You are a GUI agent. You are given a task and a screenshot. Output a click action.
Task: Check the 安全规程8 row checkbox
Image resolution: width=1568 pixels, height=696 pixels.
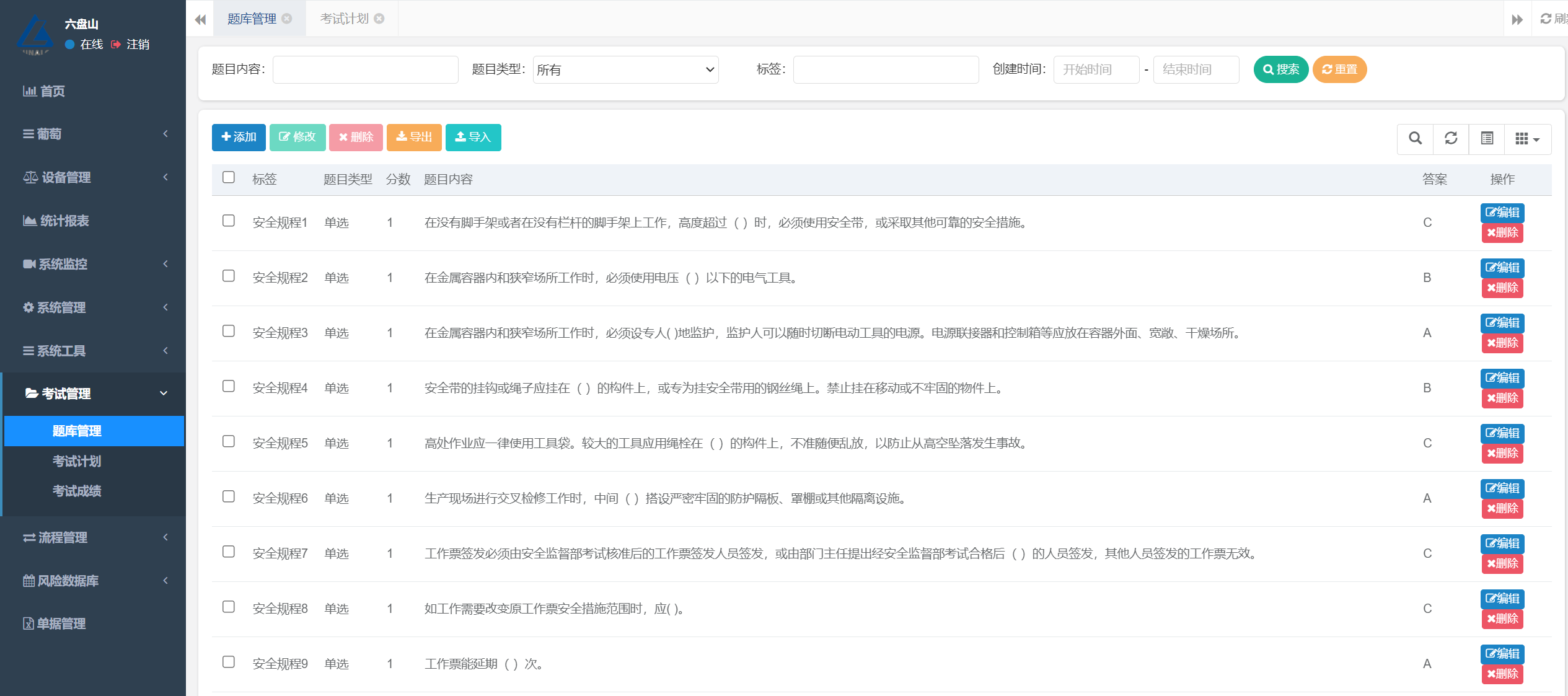coord(229,607)
